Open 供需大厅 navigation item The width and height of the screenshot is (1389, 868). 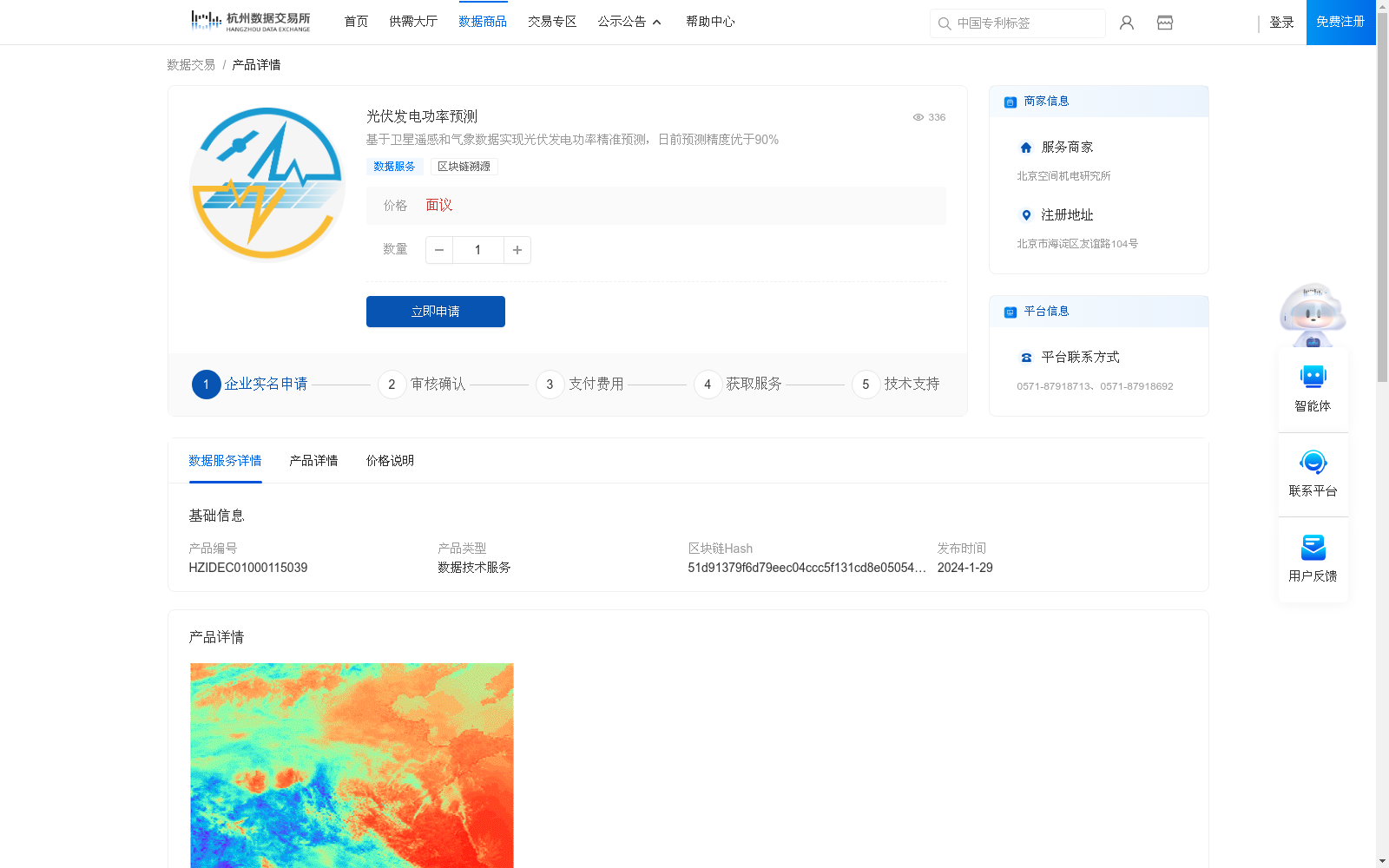tap(413, 22)
